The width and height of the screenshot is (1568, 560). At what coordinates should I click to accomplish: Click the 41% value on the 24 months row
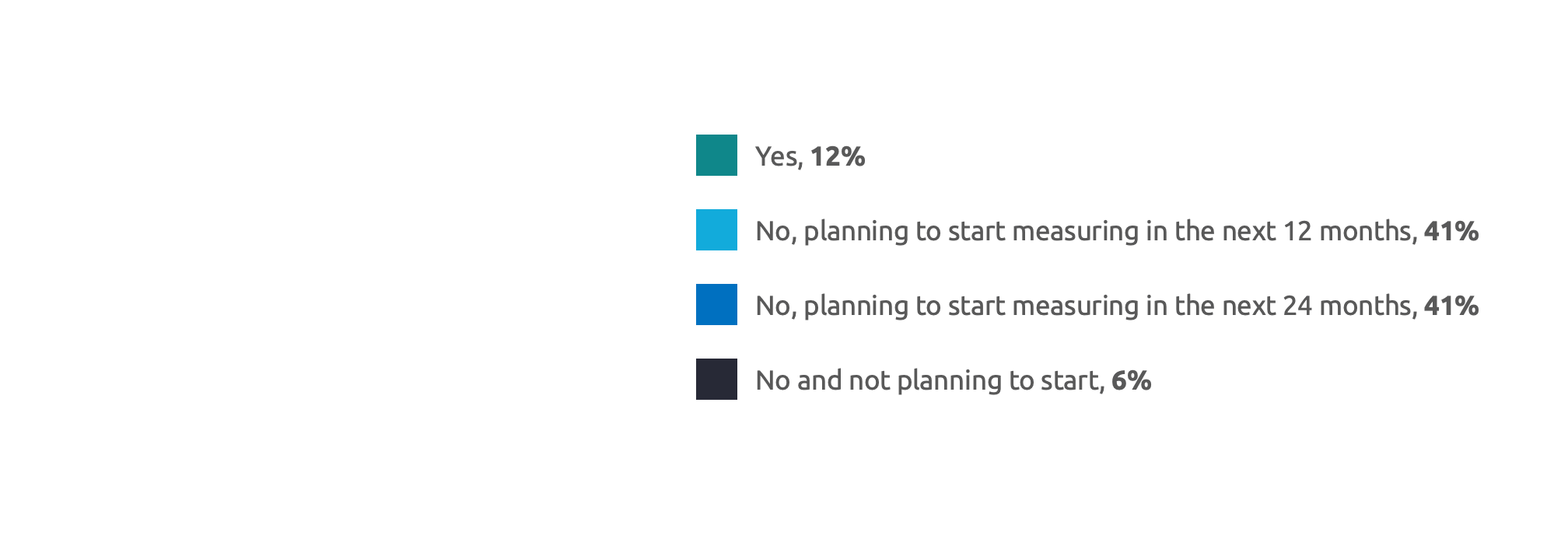point(1451,306)
